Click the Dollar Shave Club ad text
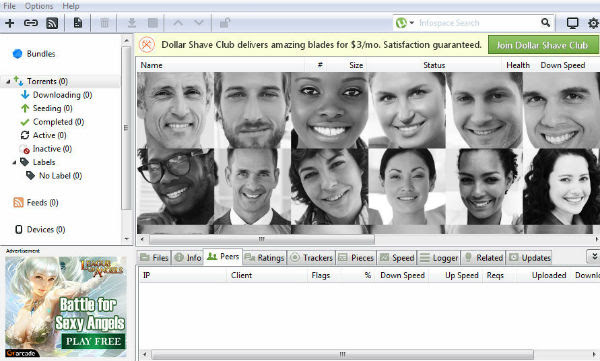The width and height of the screenshot is (600, 361). click(321, 45)
